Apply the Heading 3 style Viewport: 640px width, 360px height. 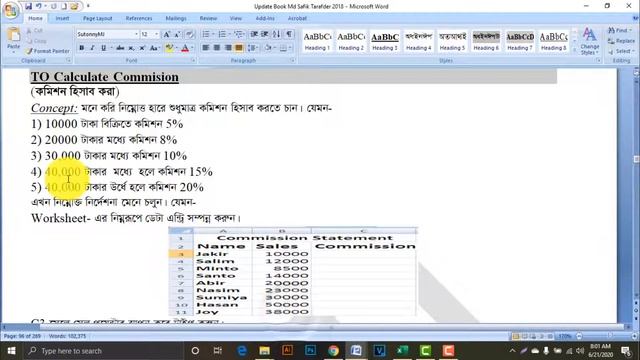tap(385, 41)
